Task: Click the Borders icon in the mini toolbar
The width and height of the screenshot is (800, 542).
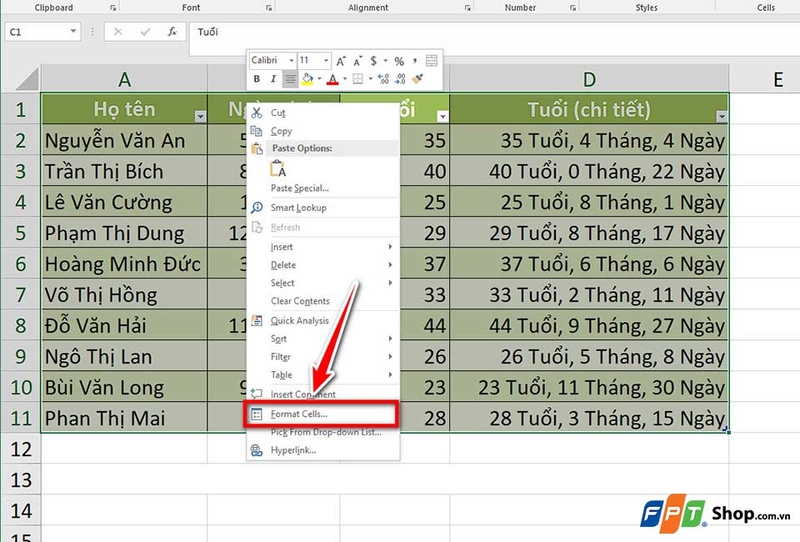Action: [358, 79]
